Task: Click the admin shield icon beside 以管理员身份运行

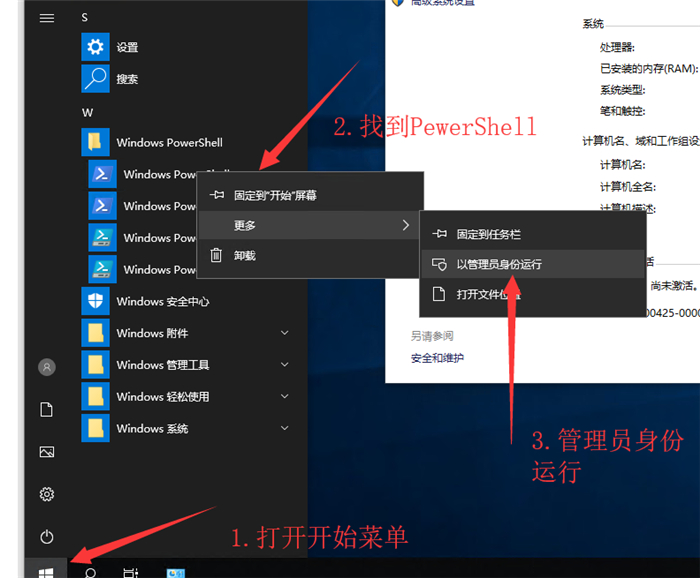Action: [x=439, y=264]
